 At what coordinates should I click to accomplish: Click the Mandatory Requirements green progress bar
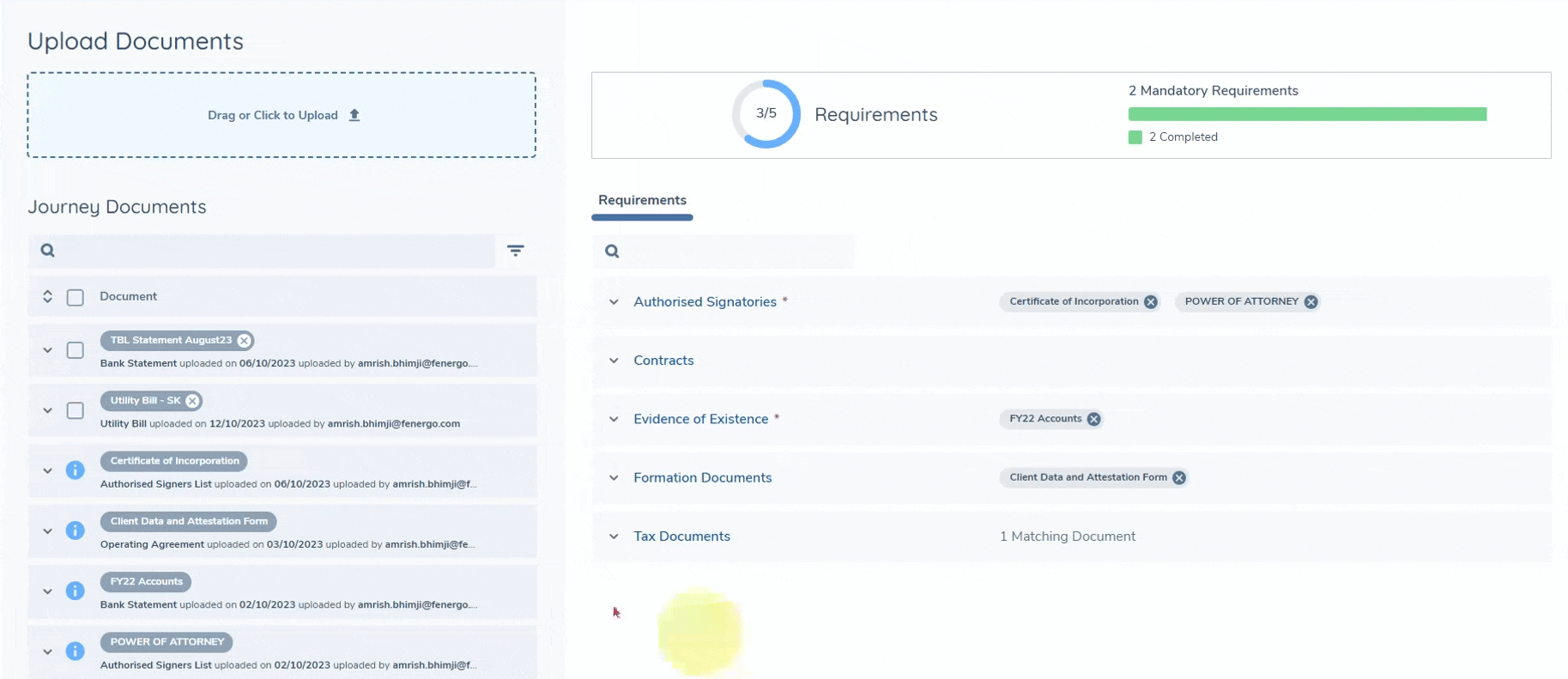1306,114
